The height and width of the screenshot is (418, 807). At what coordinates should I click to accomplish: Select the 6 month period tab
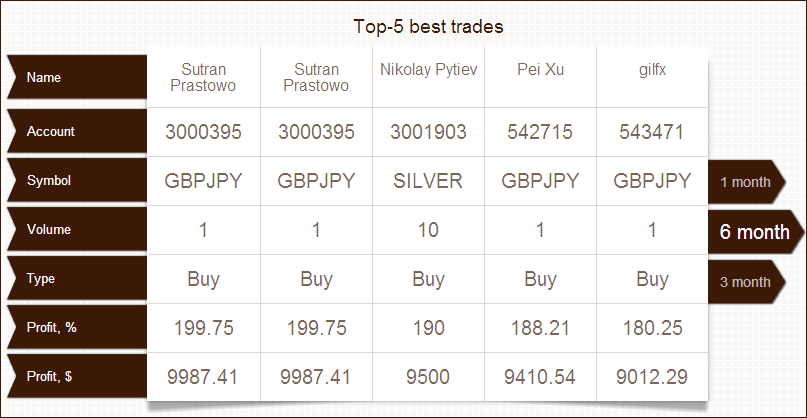click(x=755, y=231)
